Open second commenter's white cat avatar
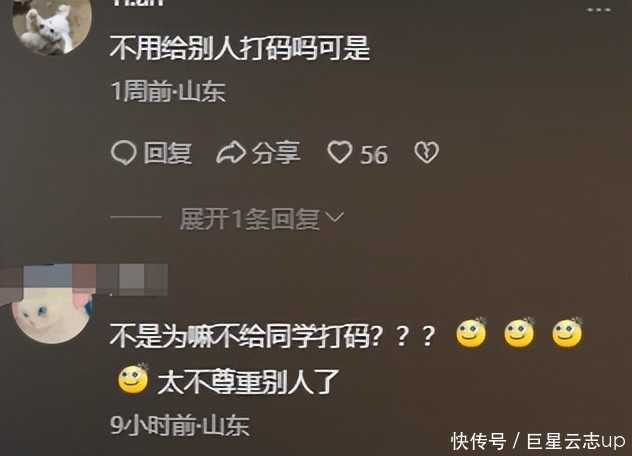This screenshot has height=456, width=632. 52,316
